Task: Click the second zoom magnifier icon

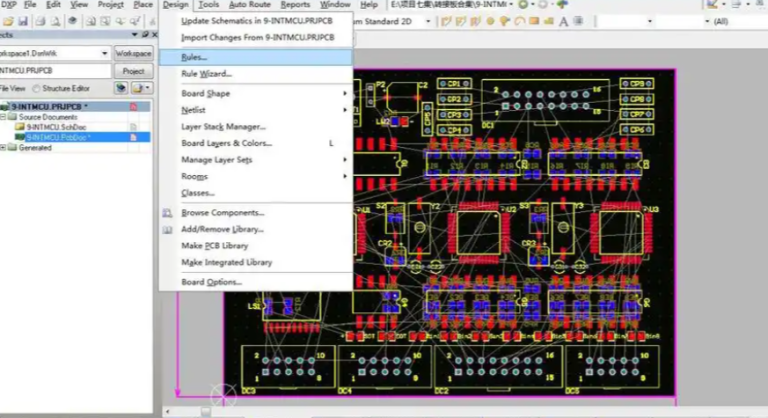Action: coord(105,21)
